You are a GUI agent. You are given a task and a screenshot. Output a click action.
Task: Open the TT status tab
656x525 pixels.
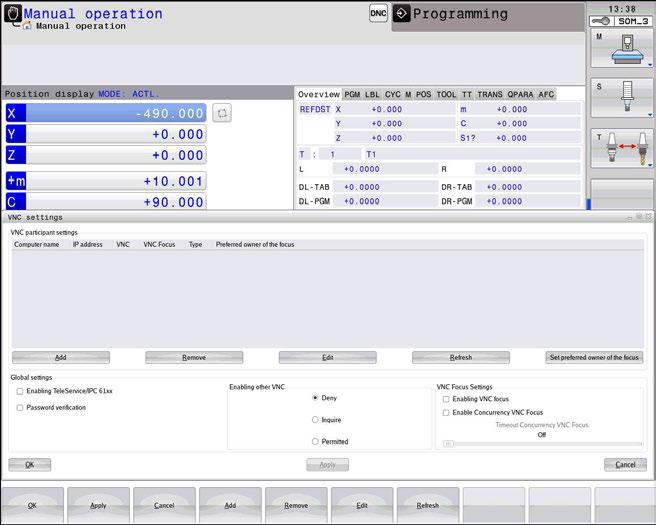pyautogui.click(x=466, y=95)
